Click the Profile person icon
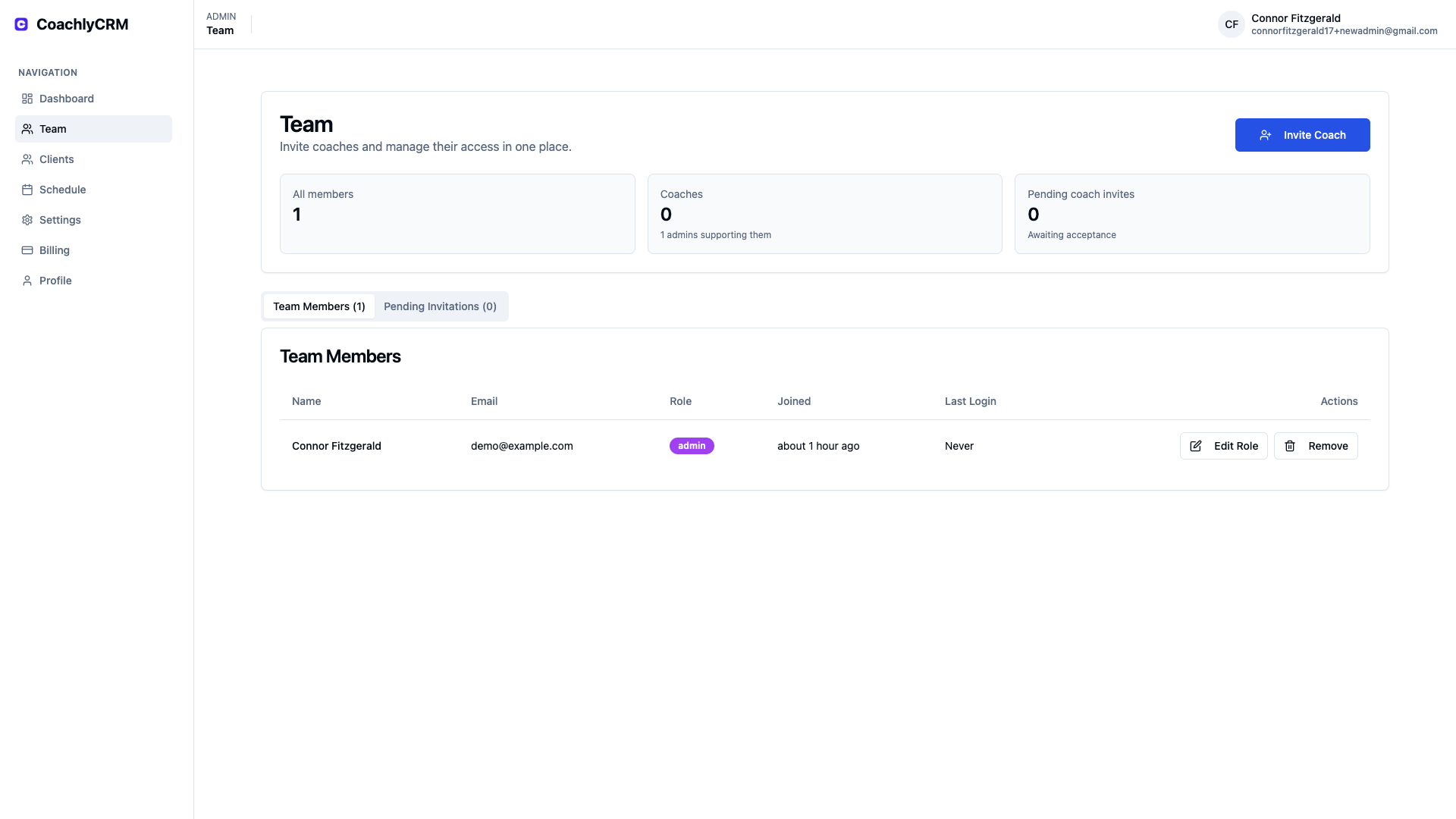Image resolution: width=1456 pixels, height=819 pixels. coord(27,281)
